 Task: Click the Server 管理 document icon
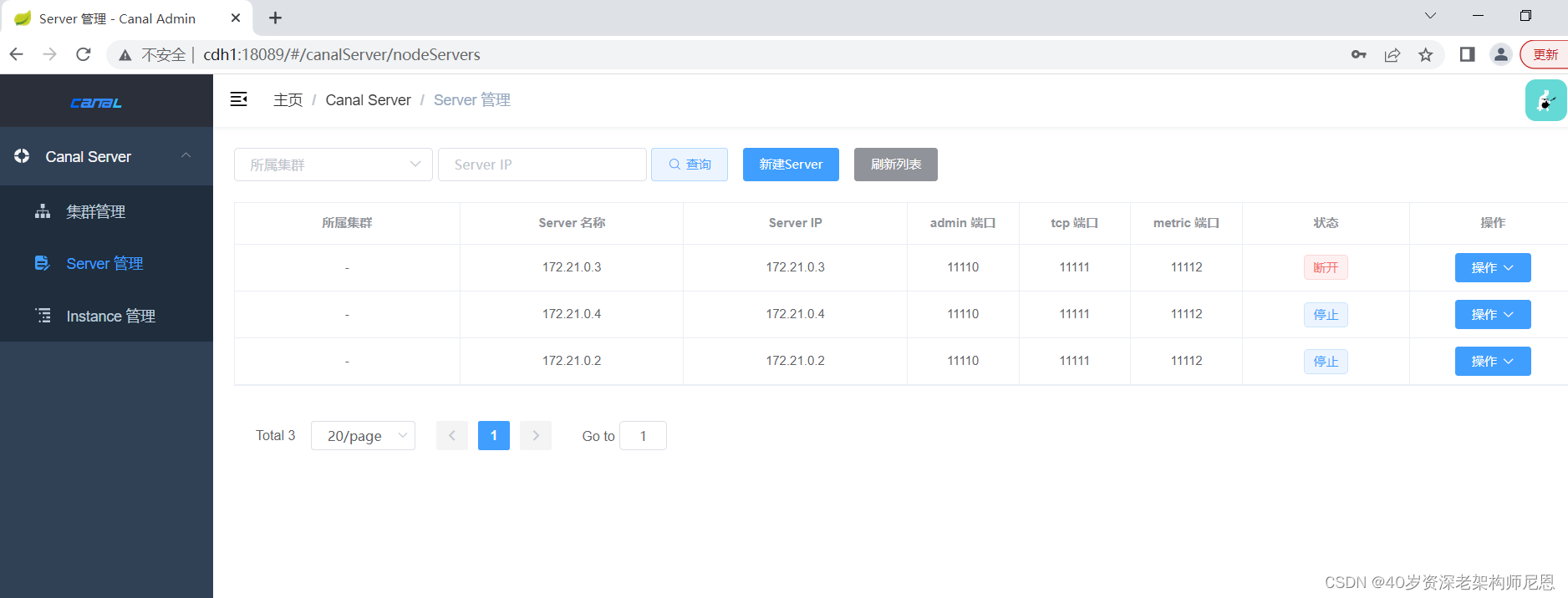pyautogui.click(x=43, y=263)
